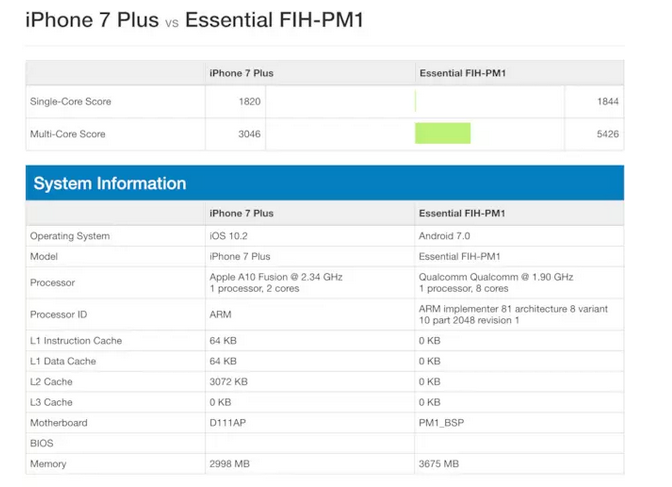Select the iPhone 7 Plus model cell

pos(240,257)
